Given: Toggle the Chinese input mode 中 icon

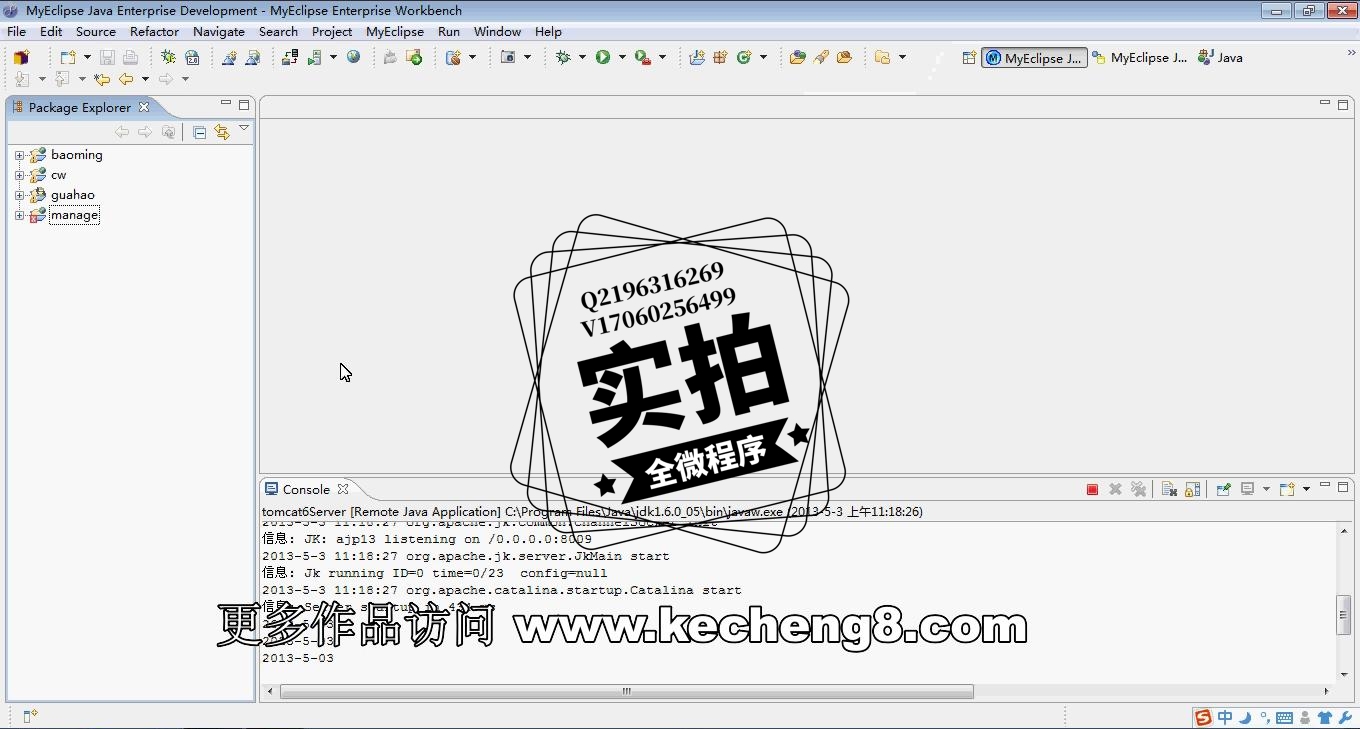Looking at the screenshot, I should [x=1224, y=717].
